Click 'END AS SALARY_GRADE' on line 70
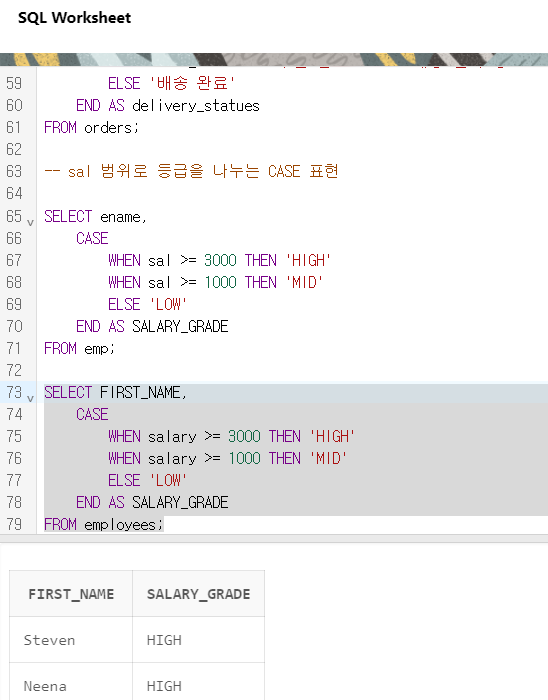The image size is (548, 700). 152,326
